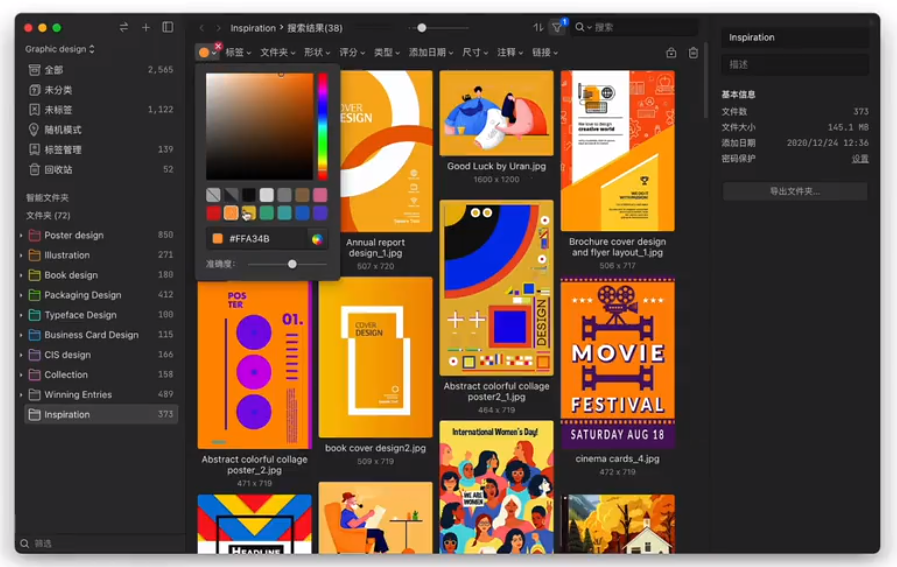Click the trash icon in filter bar

tap(693, 53)
